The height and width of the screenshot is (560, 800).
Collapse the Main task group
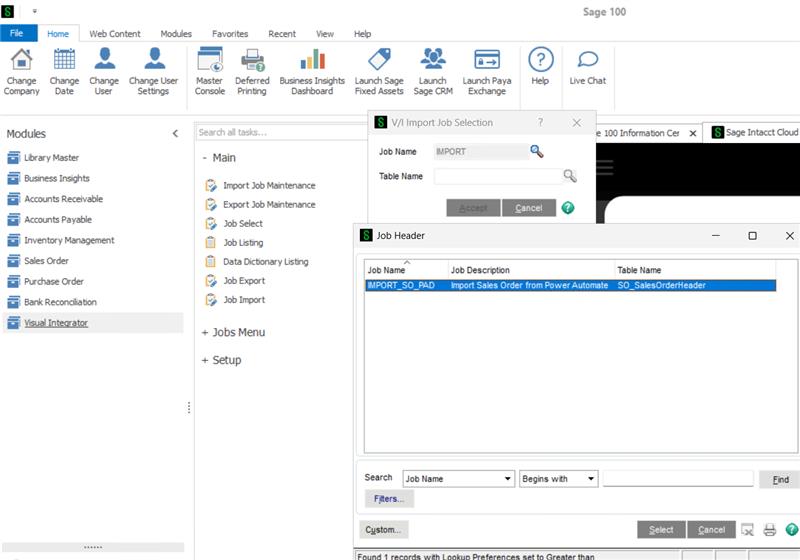coord(205,158)
